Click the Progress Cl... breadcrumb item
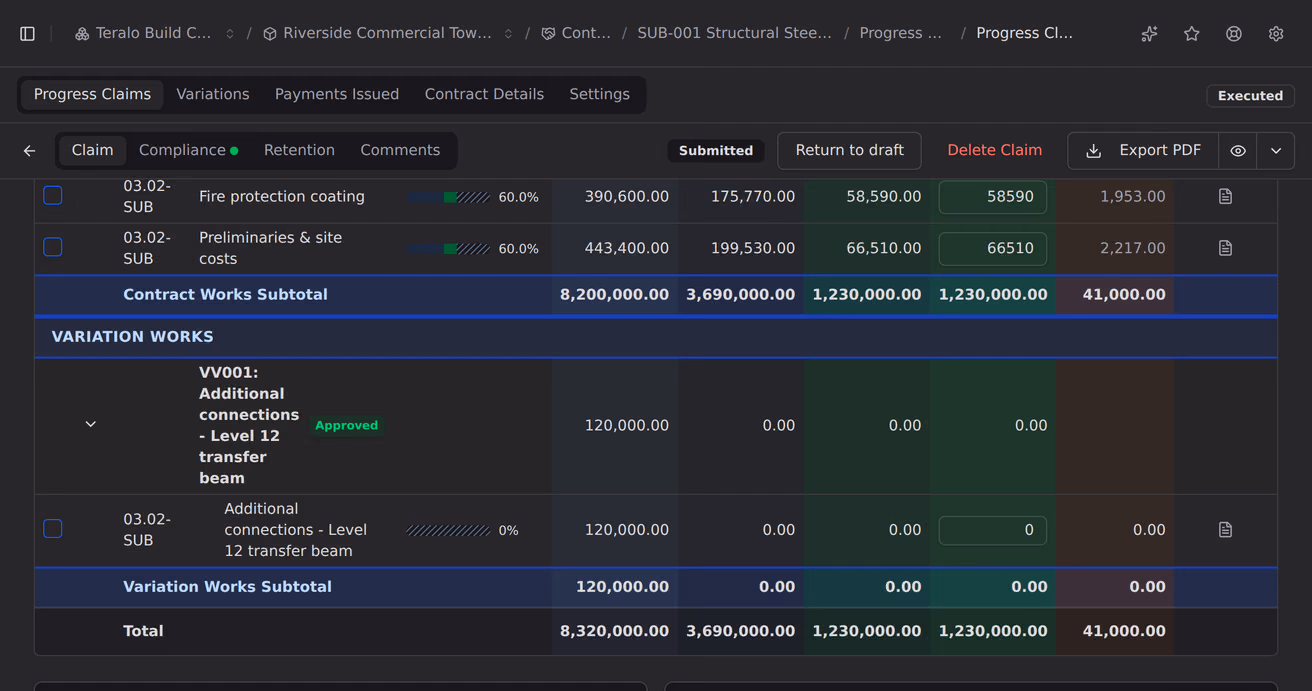The width and height of the screenshot is (1312, 691). pos(1024,34)
